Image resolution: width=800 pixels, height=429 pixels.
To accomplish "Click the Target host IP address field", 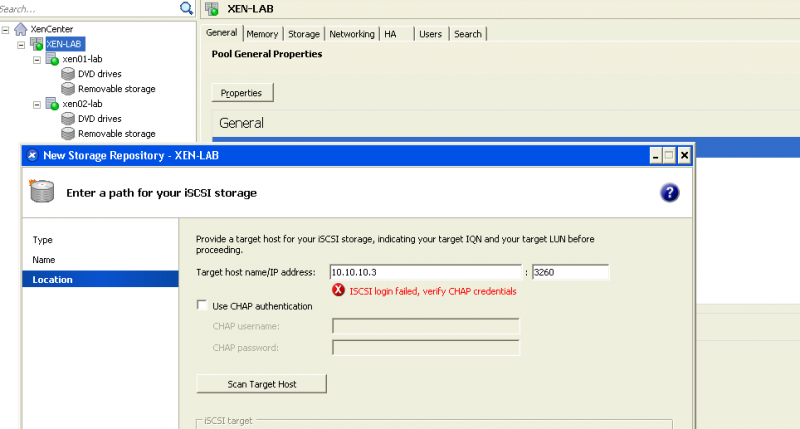I will pyautogui.click(x=425, y=272).
